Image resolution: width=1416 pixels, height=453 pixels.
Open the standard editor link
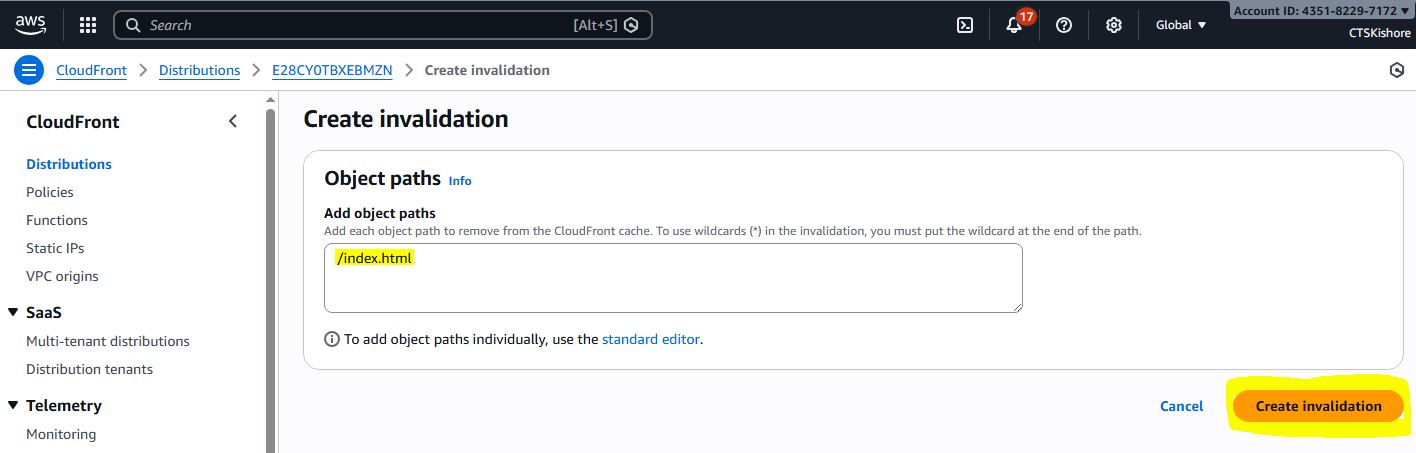click(x=650, y=339)
